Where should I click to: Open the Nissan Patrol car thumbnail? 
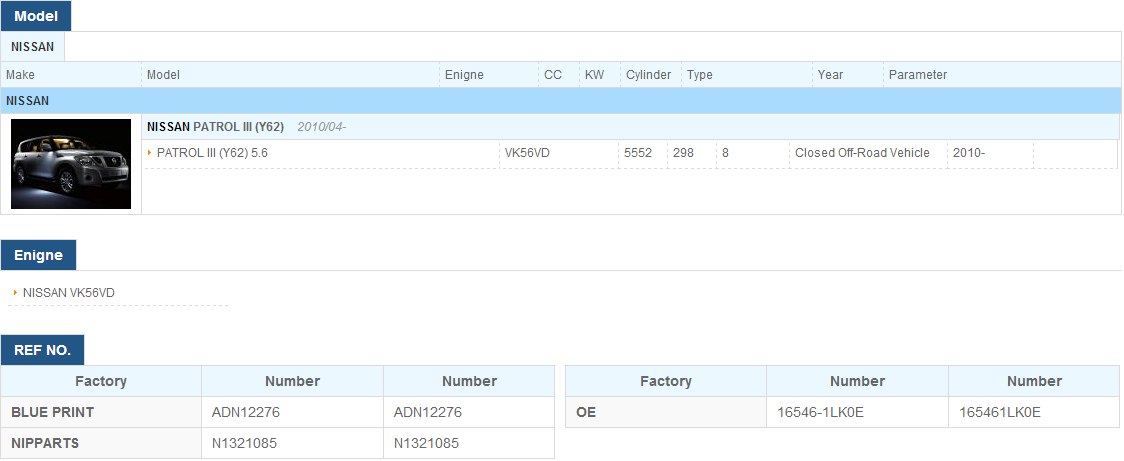71,163
